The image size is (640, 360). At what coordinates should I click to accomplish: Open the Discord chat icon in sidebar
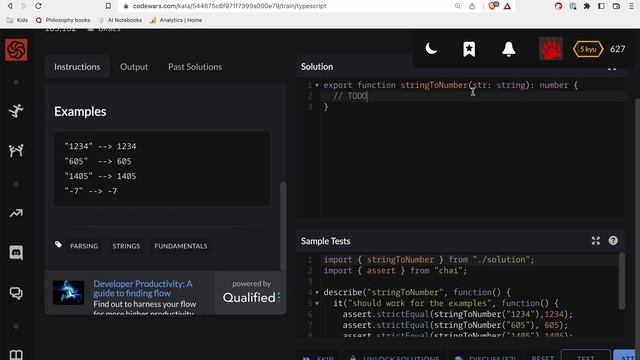tap(16, 253)
